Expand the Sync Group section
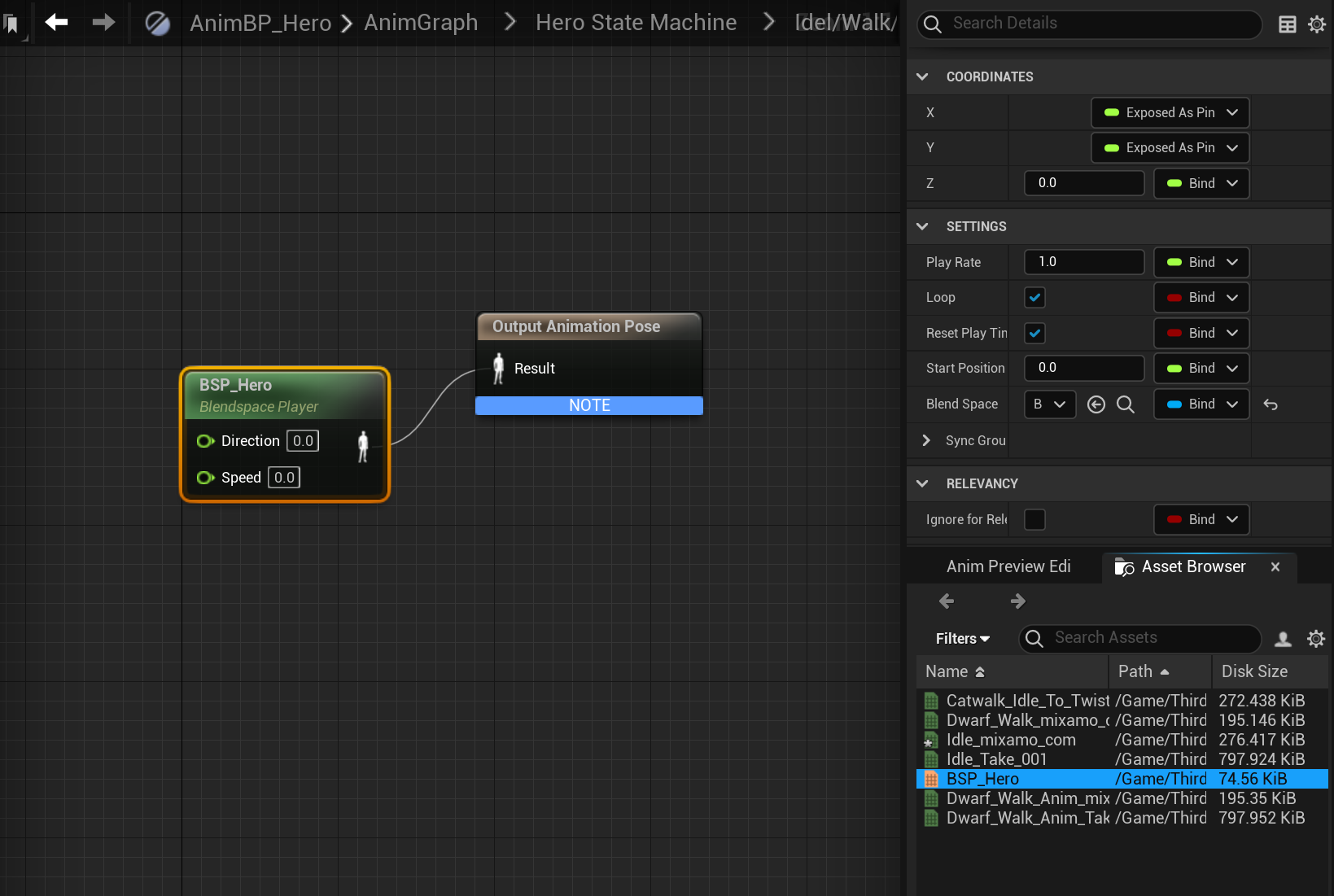Screen dimensions: 1334x896 [x=926, y=440]
